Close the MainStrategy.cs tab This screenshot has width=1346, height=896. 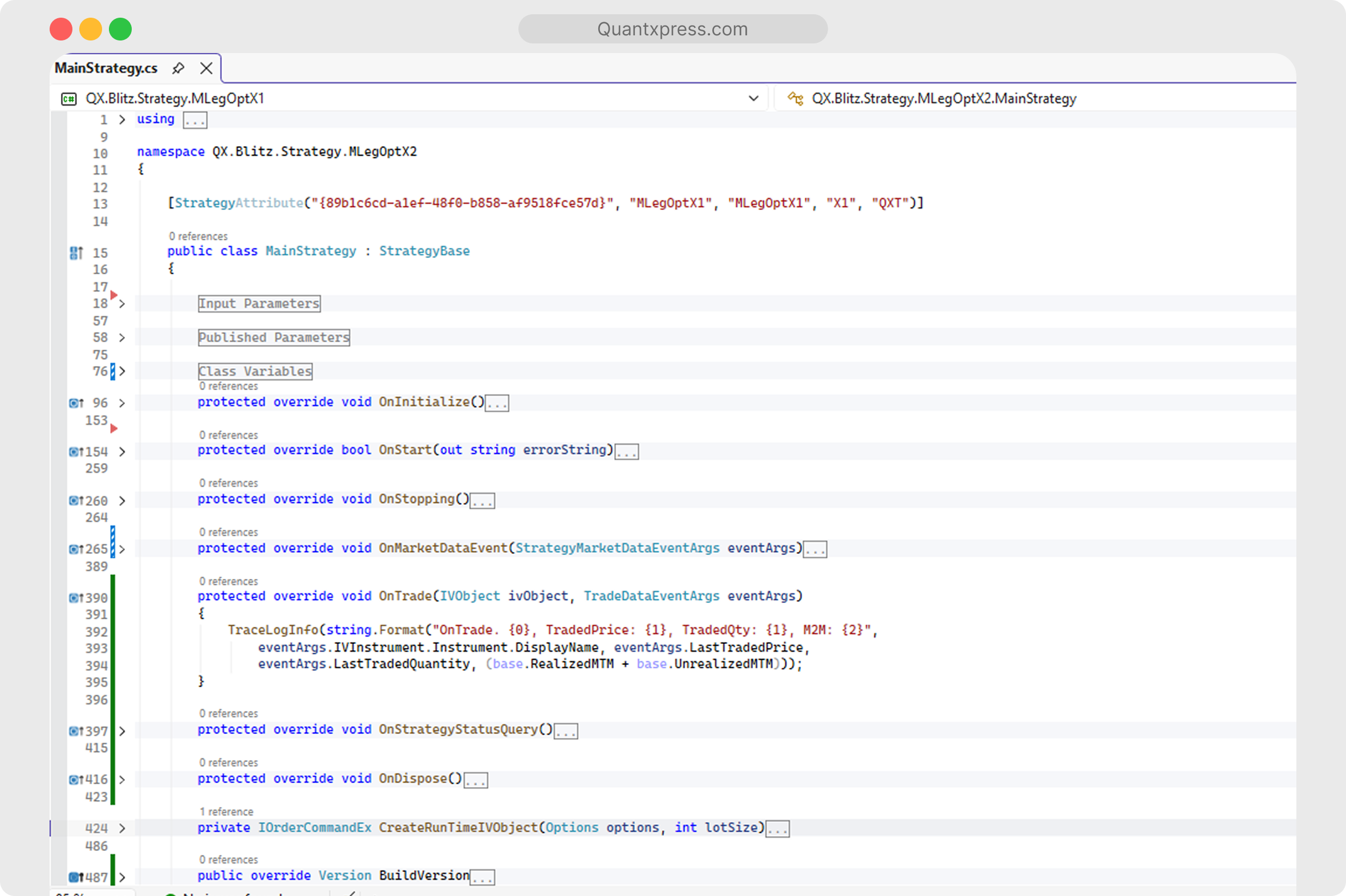[206, 68]
